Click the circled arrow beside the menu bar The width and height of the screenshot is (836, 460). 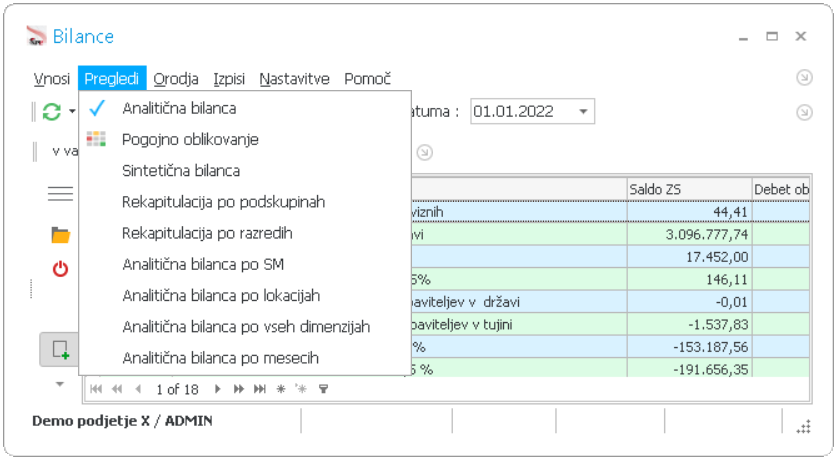click(x=804, y=78)
